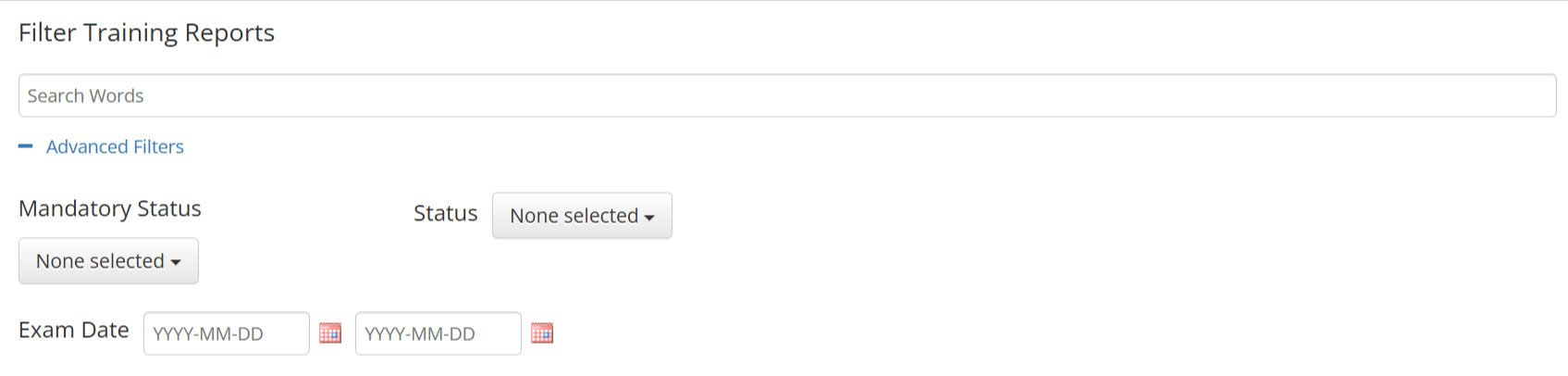Collapse the Advanced Filters section
1568x376 pixels.
click(101, 146)
